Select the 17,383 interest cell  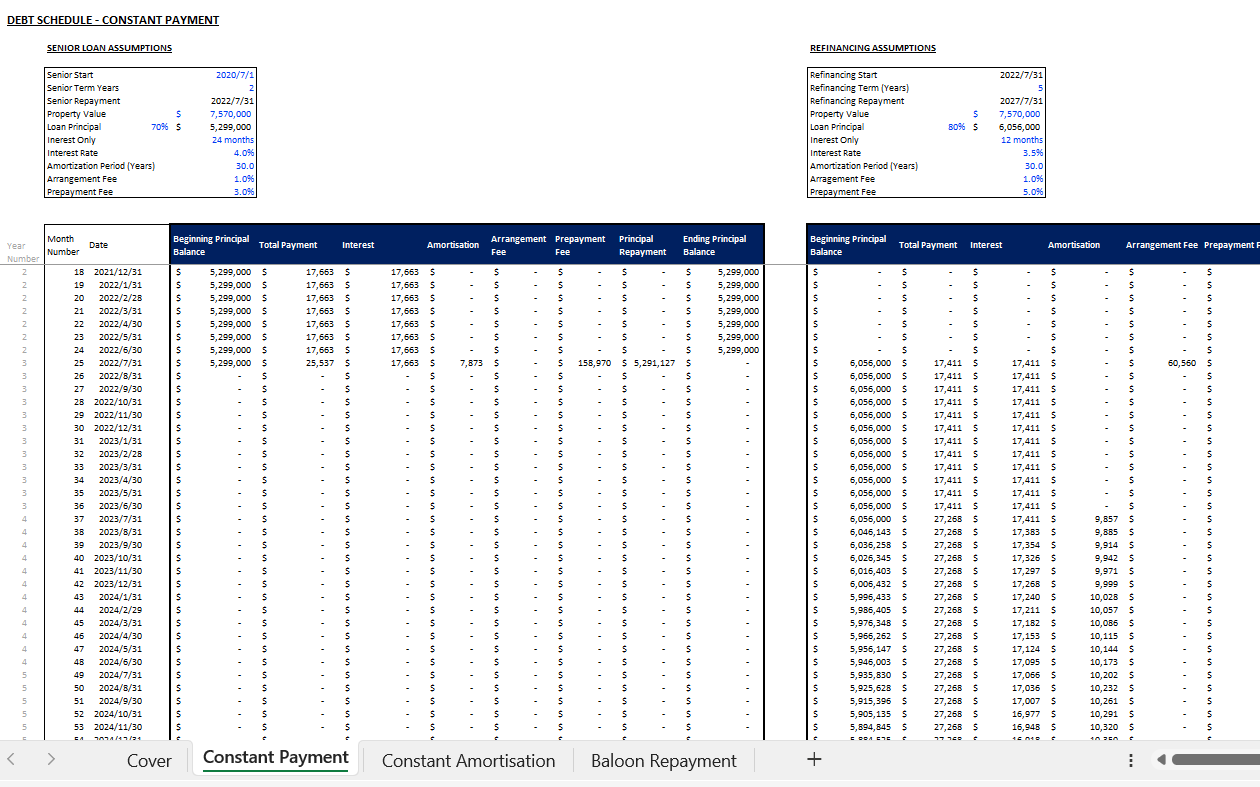pyautogui.click(x=1026, y=532)
